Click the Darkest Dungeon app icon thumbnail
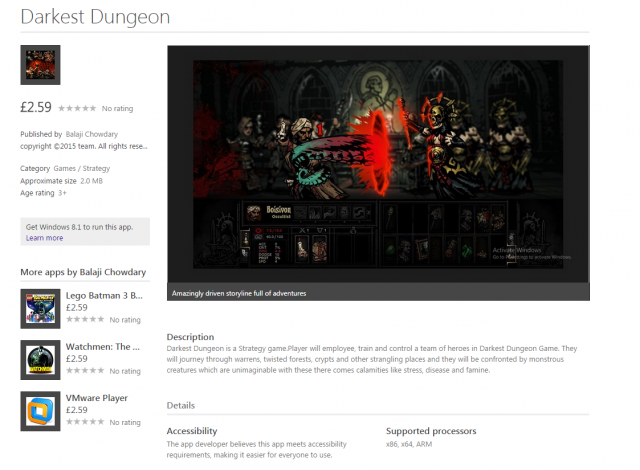The image size is (640, 470). (40, 65)
